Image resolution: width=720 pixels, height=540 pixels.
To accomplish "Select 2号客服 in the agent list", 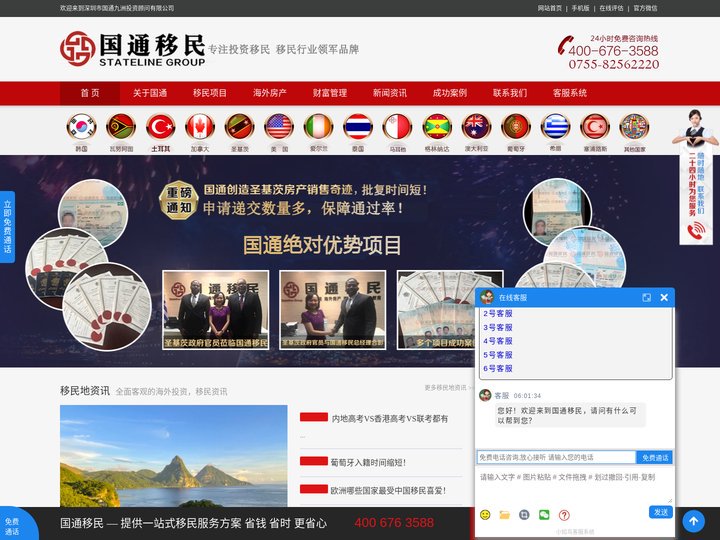I will pyautogui.click(x=498, y=314).
